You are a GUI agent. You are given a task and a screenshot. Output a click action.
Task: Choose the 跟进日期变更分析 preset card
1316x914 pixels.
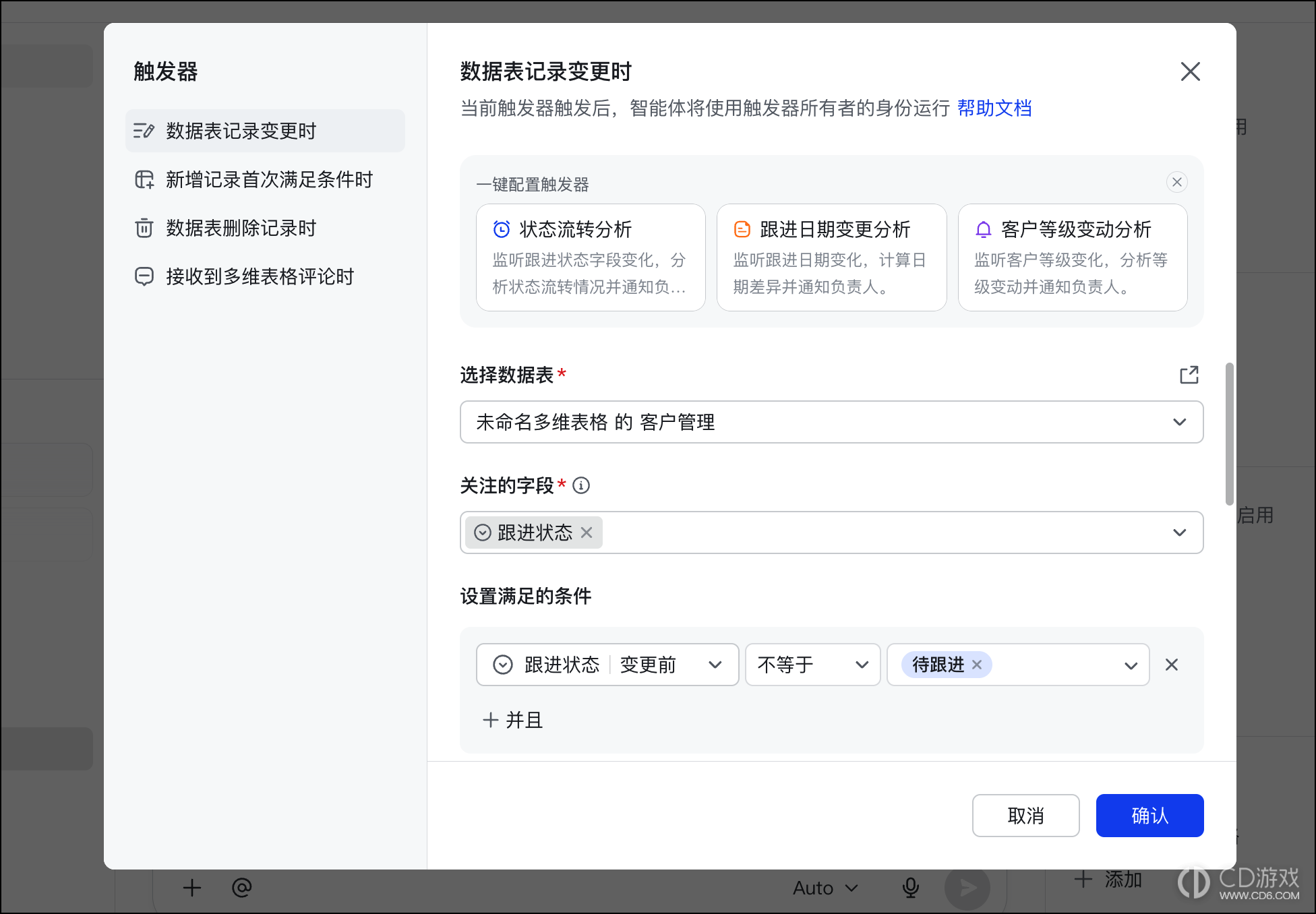point(832,257)
